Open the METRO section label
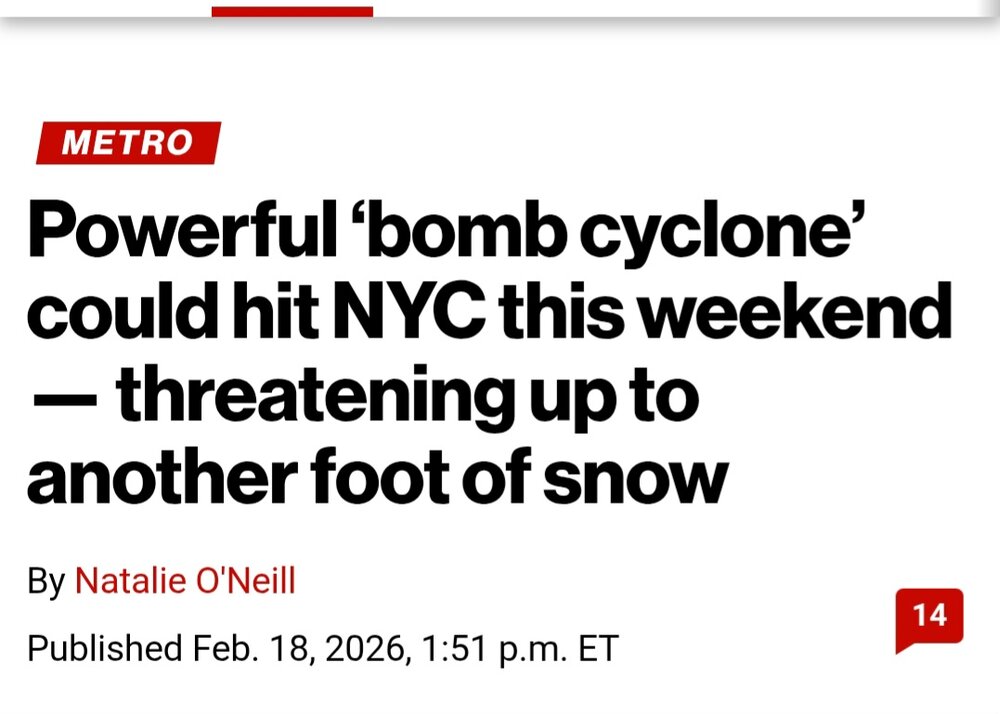This screenshot has width=1000, height=714. 127,143
